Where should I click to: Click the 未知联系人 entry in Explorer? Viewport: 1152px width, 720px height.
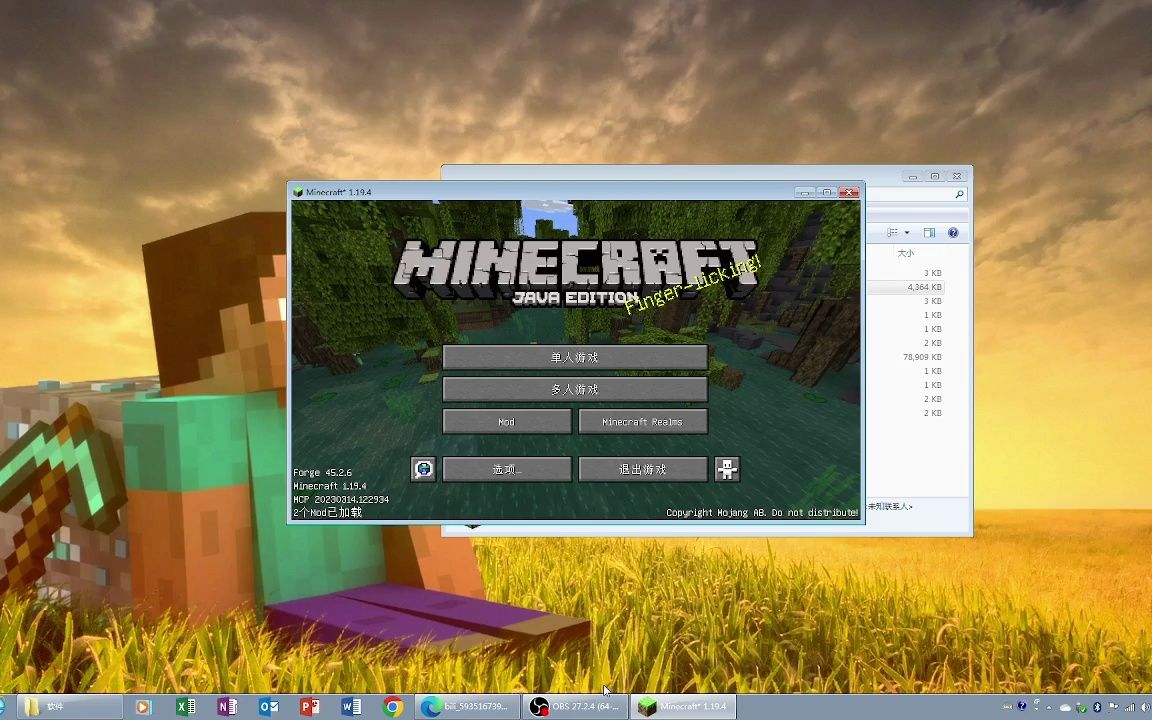(x=890, y=506)
